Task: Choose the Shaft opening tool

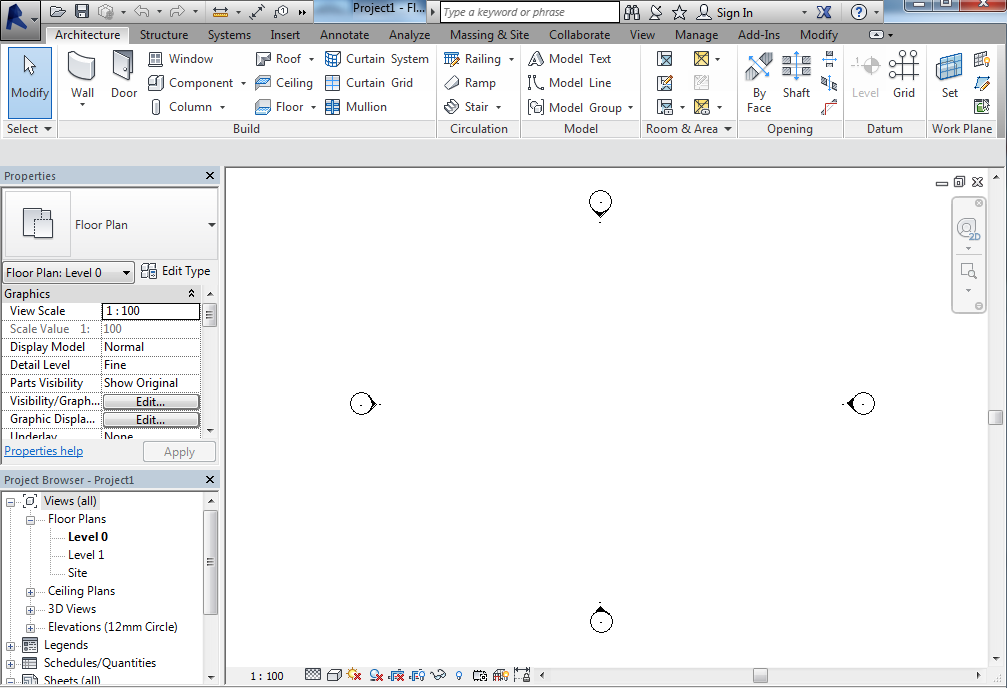Action: (x=796, y=76)
